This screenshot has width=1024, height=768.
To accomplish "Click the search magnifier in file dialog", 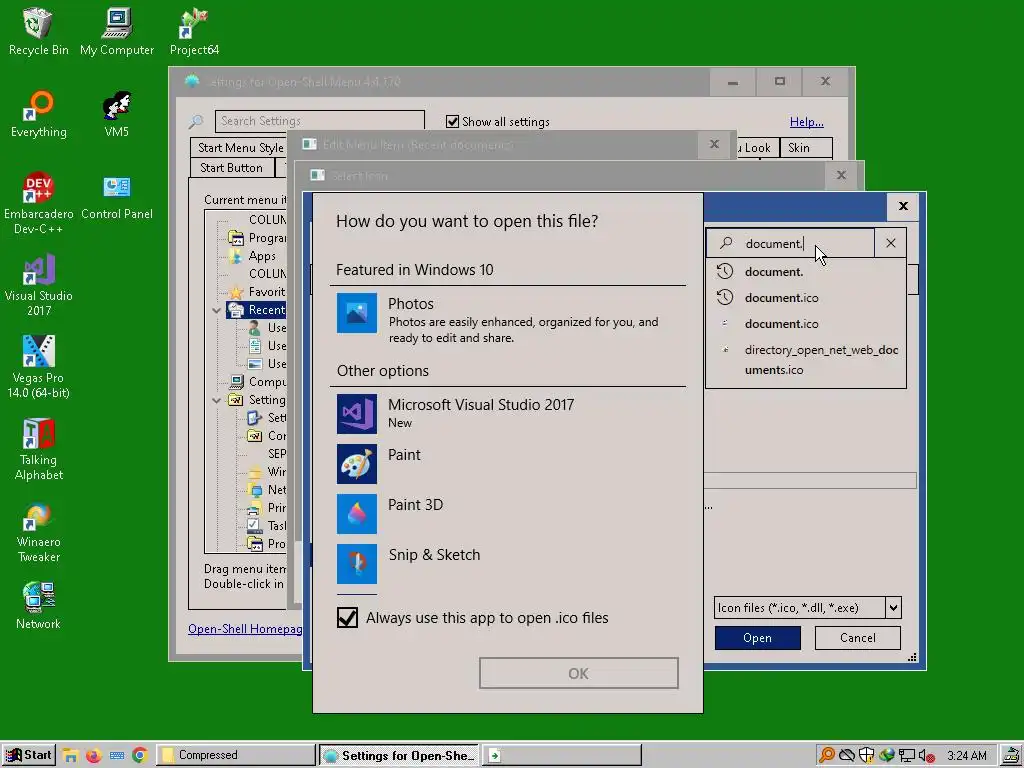I will [726, 243].
